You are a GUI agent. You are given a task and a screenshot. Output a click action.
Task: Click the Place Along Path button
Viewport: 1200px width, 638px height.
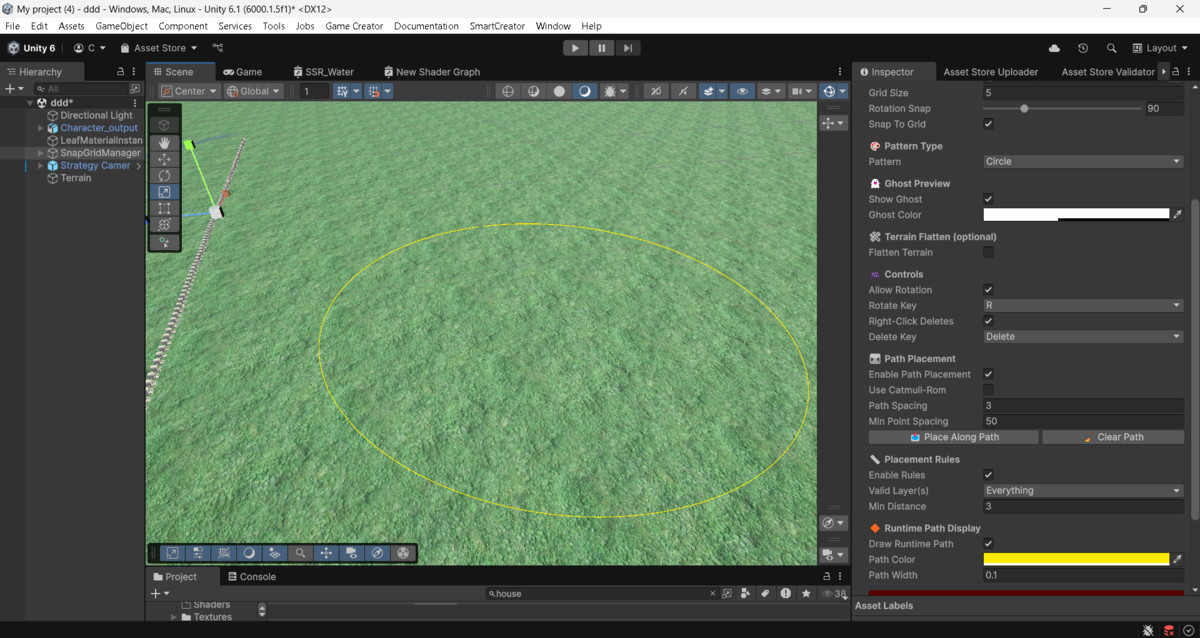coord(954,437)
